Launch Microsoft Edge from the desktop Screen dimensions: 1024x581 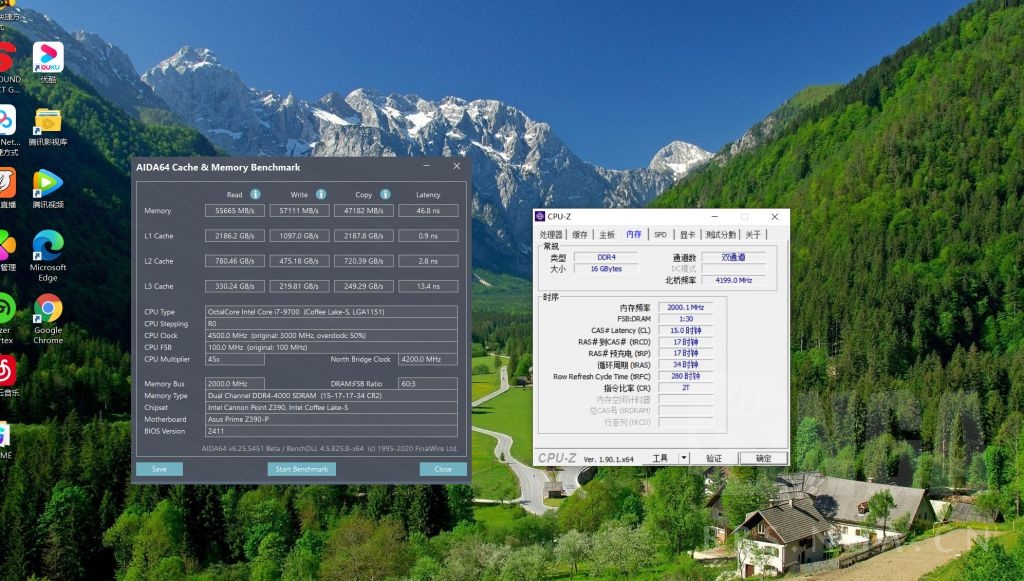click(47, 246)
